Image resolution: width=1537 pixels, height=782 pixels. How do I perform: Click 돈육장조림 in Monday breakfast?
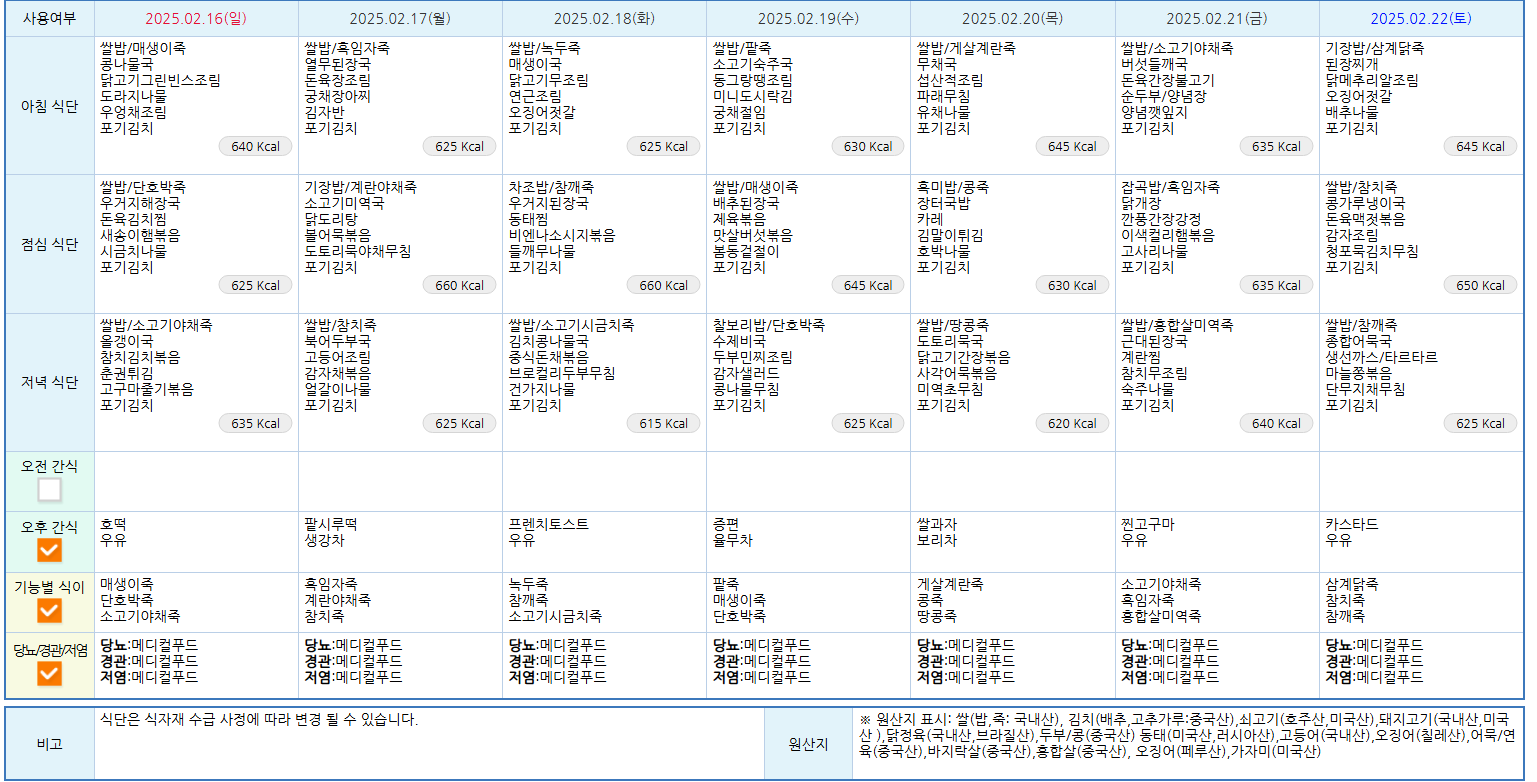[337, 80]
